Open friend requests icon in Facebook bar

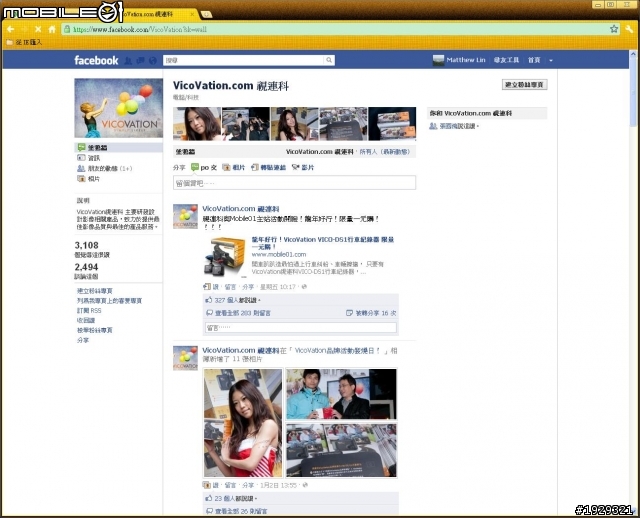128,60
